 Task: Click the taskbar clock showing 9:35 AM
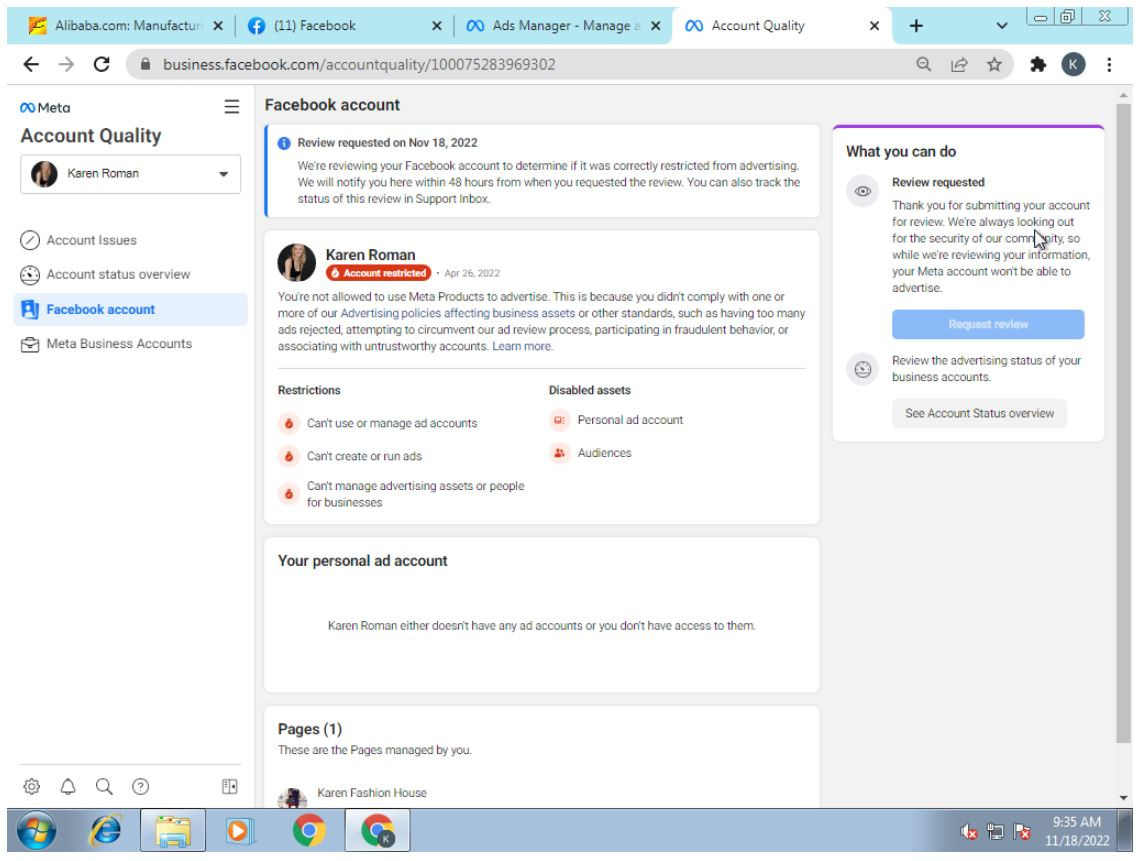pos(1077,822)
